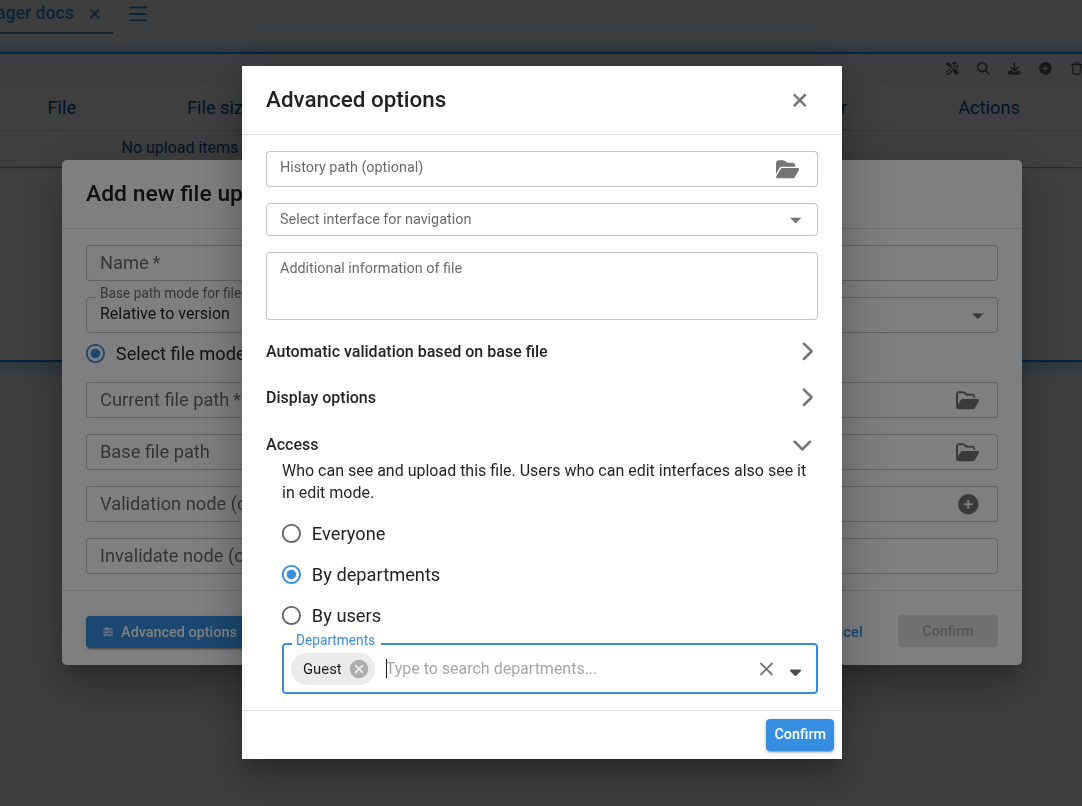Click the manager docs tab

[37, 13]
